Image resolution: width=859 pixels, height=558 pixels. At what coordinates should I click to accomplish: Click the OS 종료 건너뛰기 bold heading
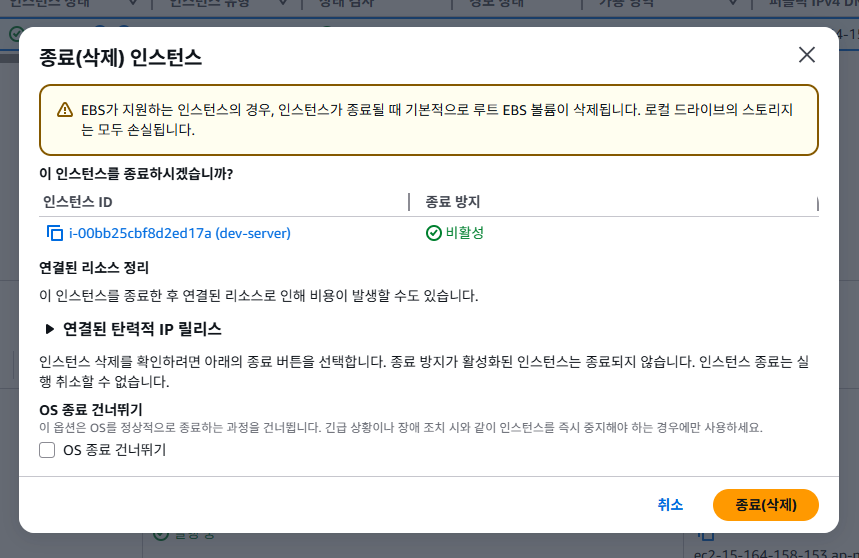91,410
